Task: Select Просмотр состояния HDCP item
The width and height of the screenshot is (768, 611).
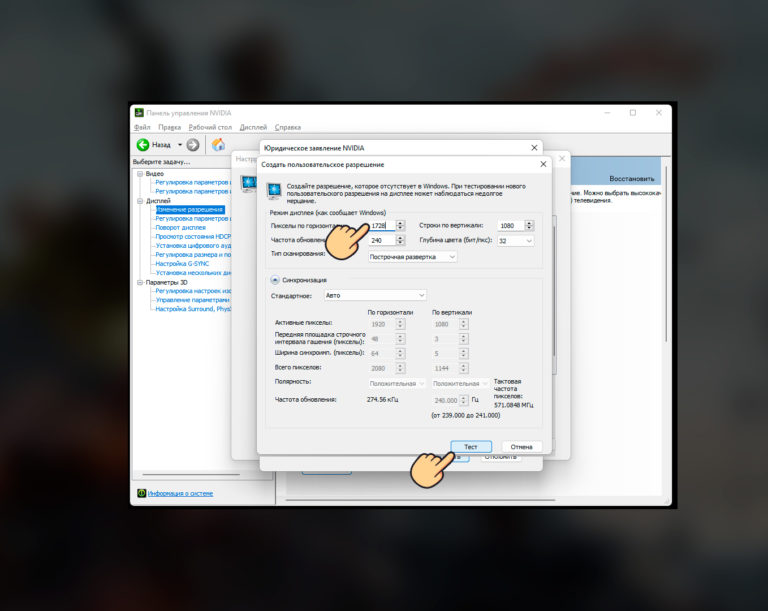Action: (x=193, y=237)
